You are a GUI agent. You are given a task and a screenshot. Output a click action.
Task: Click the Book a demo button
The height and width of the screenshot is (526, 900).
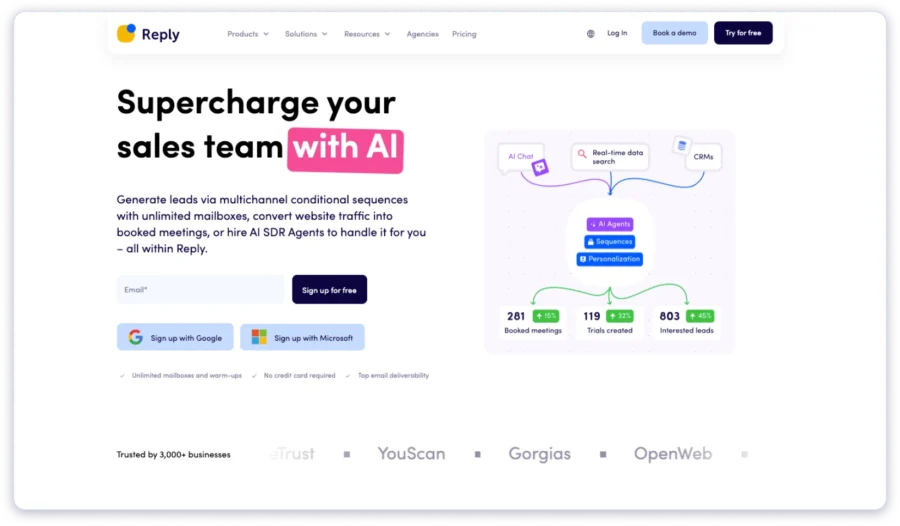674,33
